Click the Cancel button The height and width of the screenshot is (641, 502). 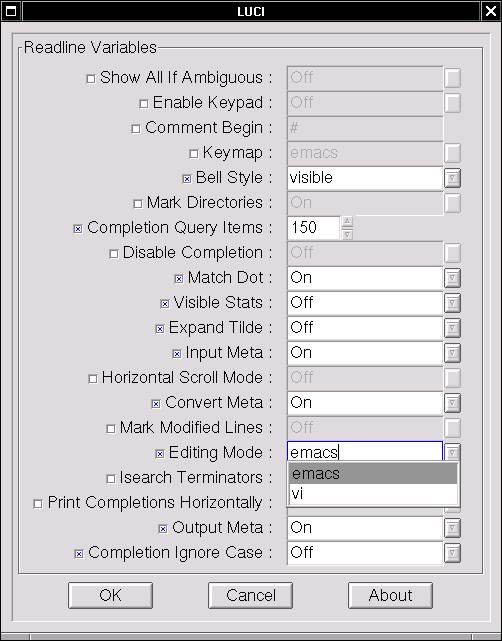(x=250, y=595)
